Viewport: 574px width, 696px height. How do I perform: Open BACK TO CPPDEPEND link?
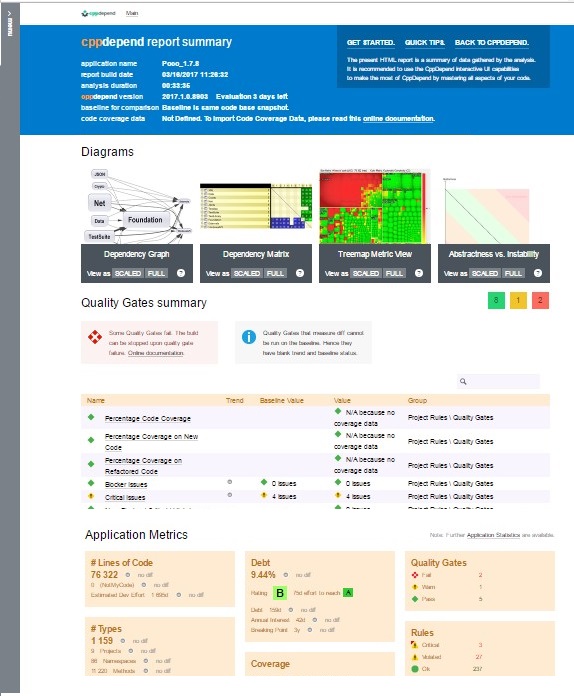(491, 43)
